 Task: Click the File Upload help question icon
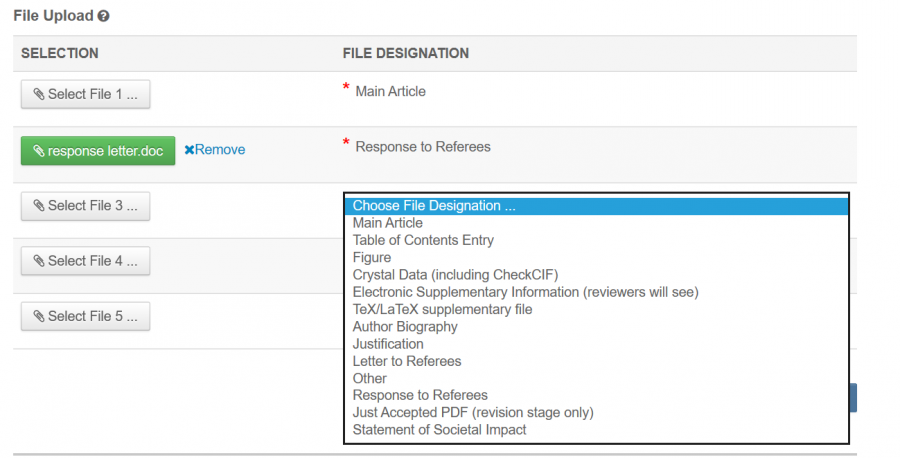coord(104,17)
